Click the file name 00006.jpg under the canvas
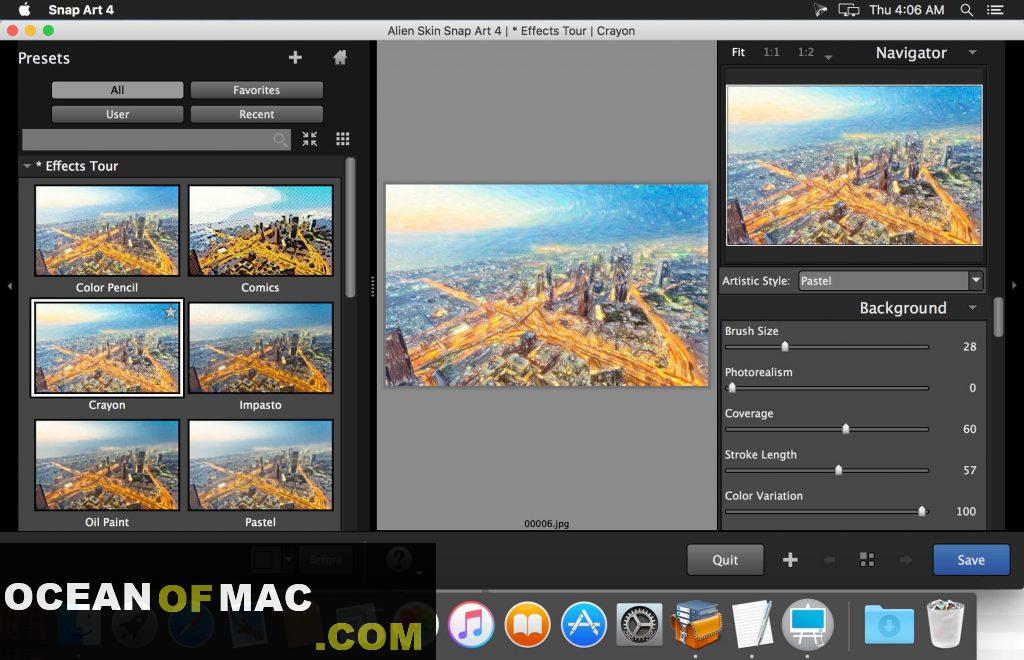Image resolution: width=1024 pixels, height=660 pixels. point(547,524)
